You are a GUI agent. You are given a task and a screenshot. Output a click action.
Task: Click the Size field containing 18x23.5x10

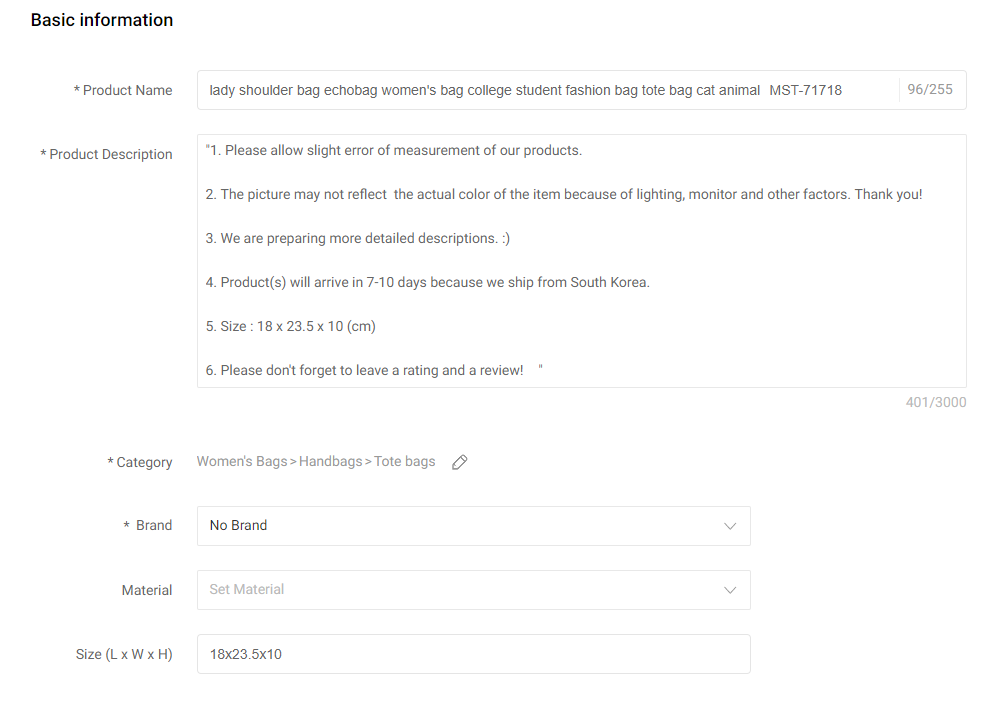click(473, 654)
